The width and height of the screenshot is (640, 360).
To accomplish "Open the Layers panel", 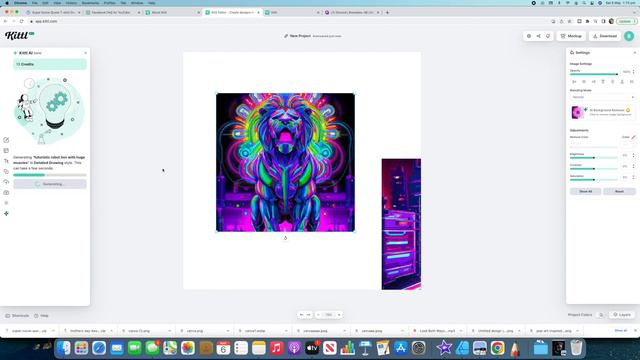I will [622, 315].
